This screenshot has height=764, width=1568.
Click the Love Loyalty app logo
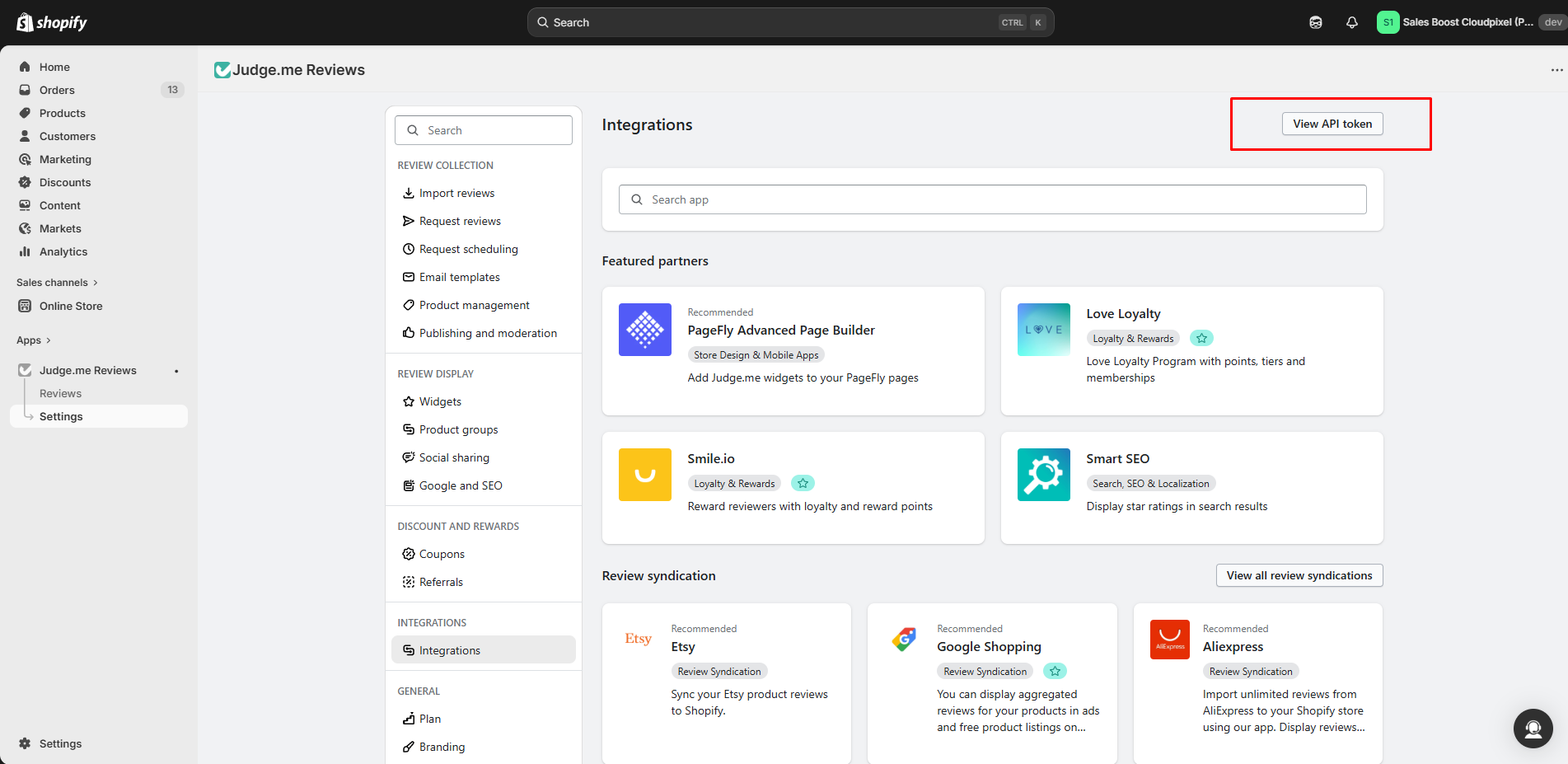1043,330
